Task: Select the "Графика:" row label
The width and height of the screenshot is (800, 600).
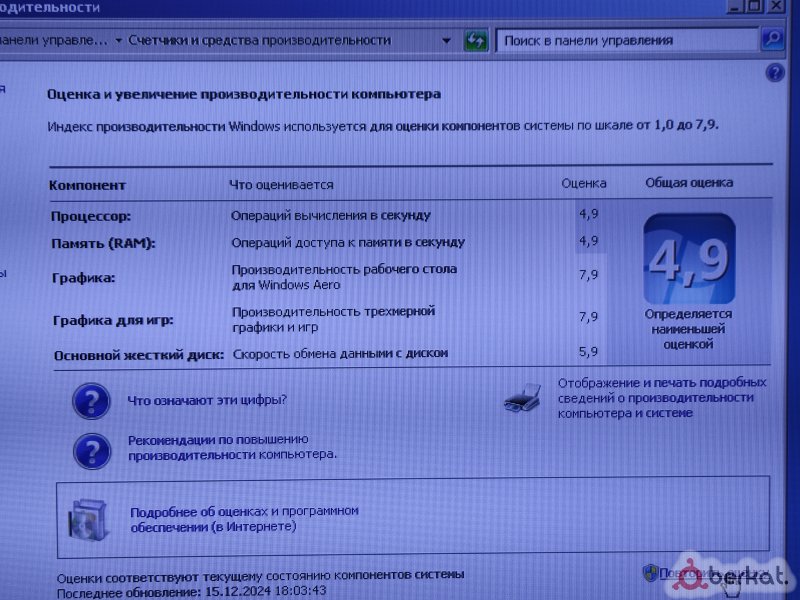Action: [84, 278]
